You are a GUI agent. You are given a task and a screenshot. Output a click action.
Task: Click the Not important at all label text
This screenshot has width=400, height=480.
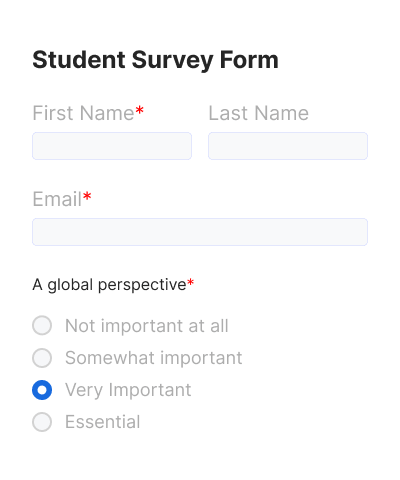click(x=147, y=326)
